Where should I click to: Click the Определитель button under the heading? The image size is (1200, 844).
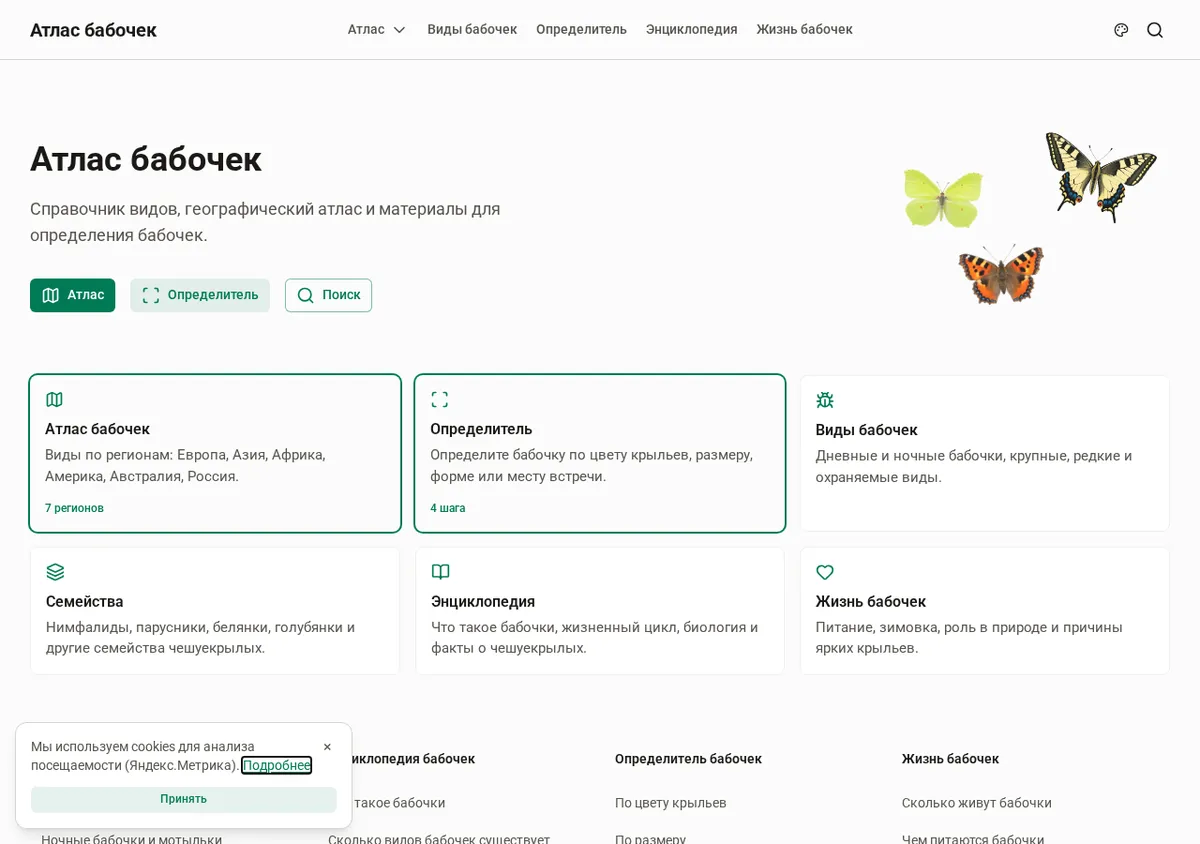200,295
